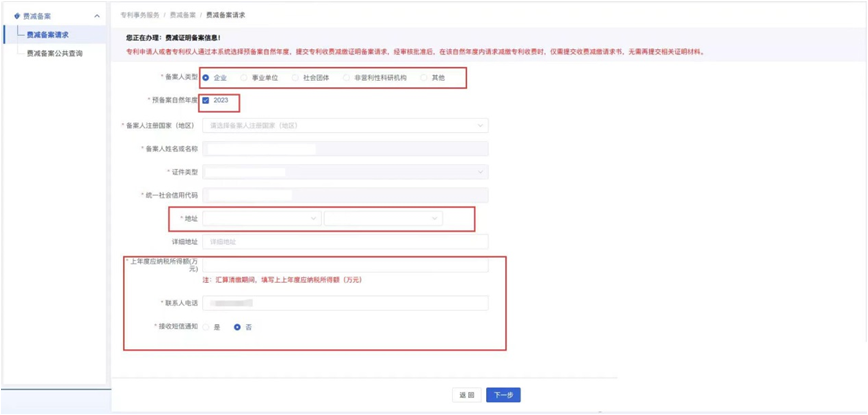Select 事业单位 radio option

[244, 78]
